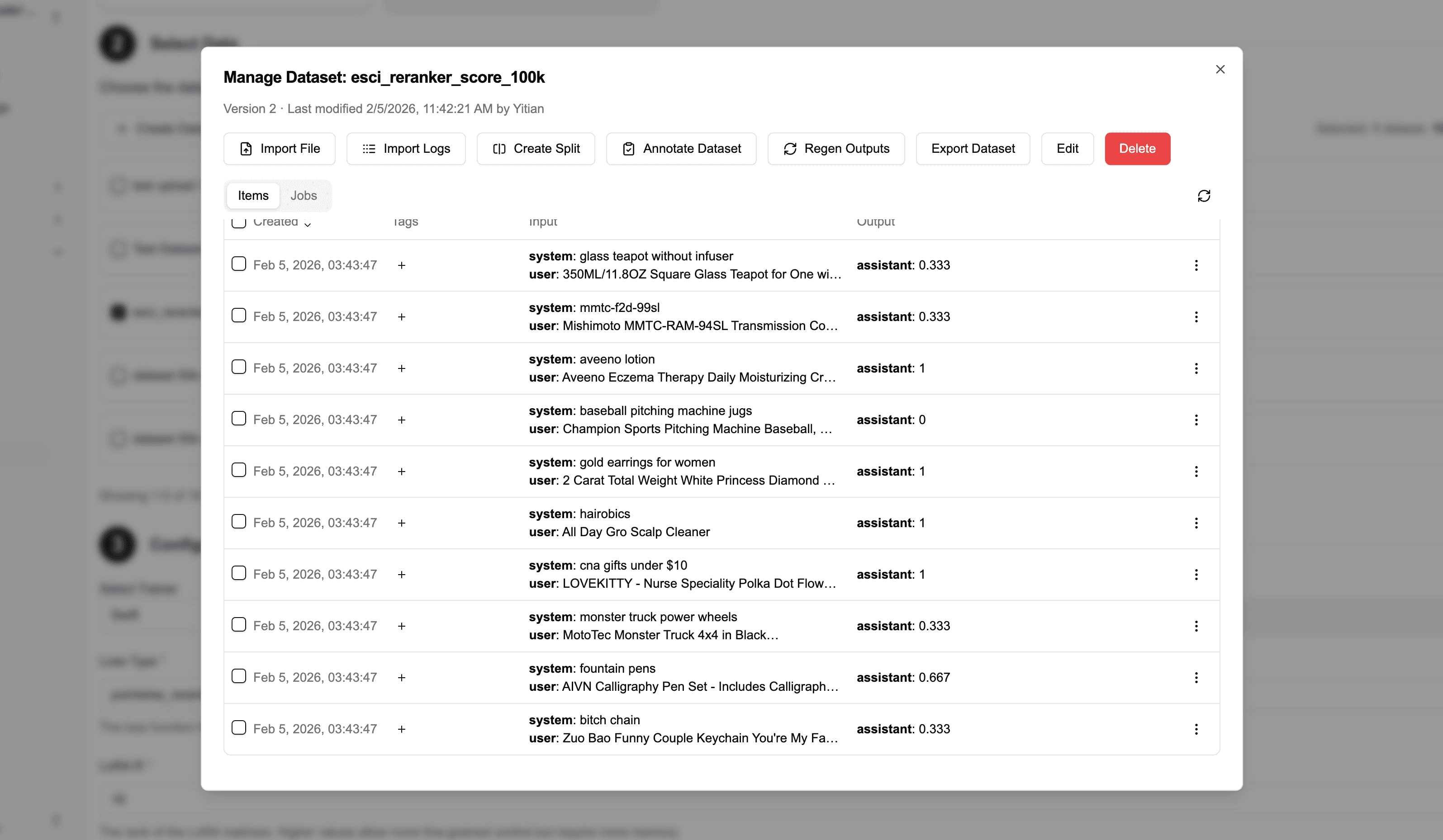
Task: Add tag to hairobics row
Action: pyautogui.click(x=401, y=523)
